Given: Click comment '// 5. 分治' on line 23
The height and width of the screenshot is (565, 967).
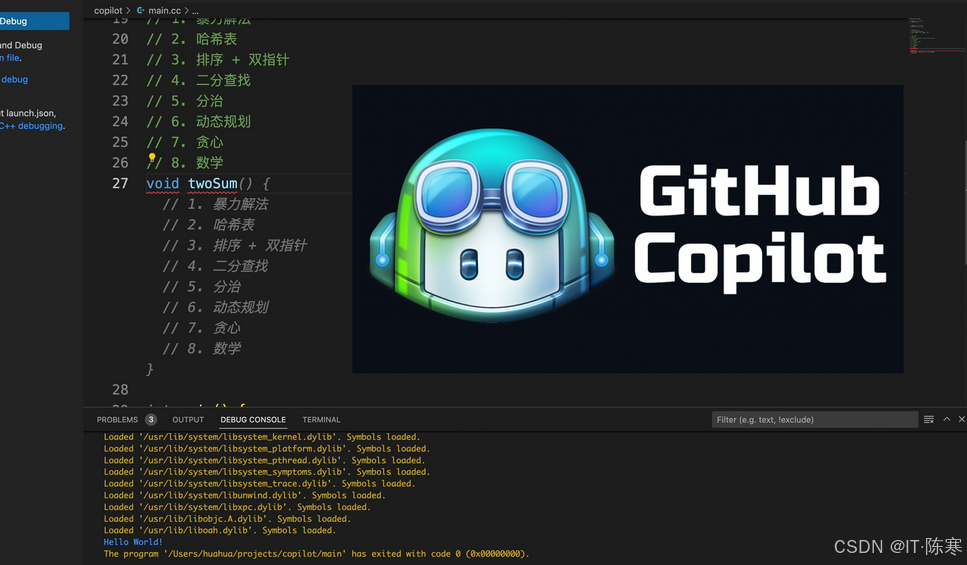Looking at the screenshot, I should pos(185,101).
